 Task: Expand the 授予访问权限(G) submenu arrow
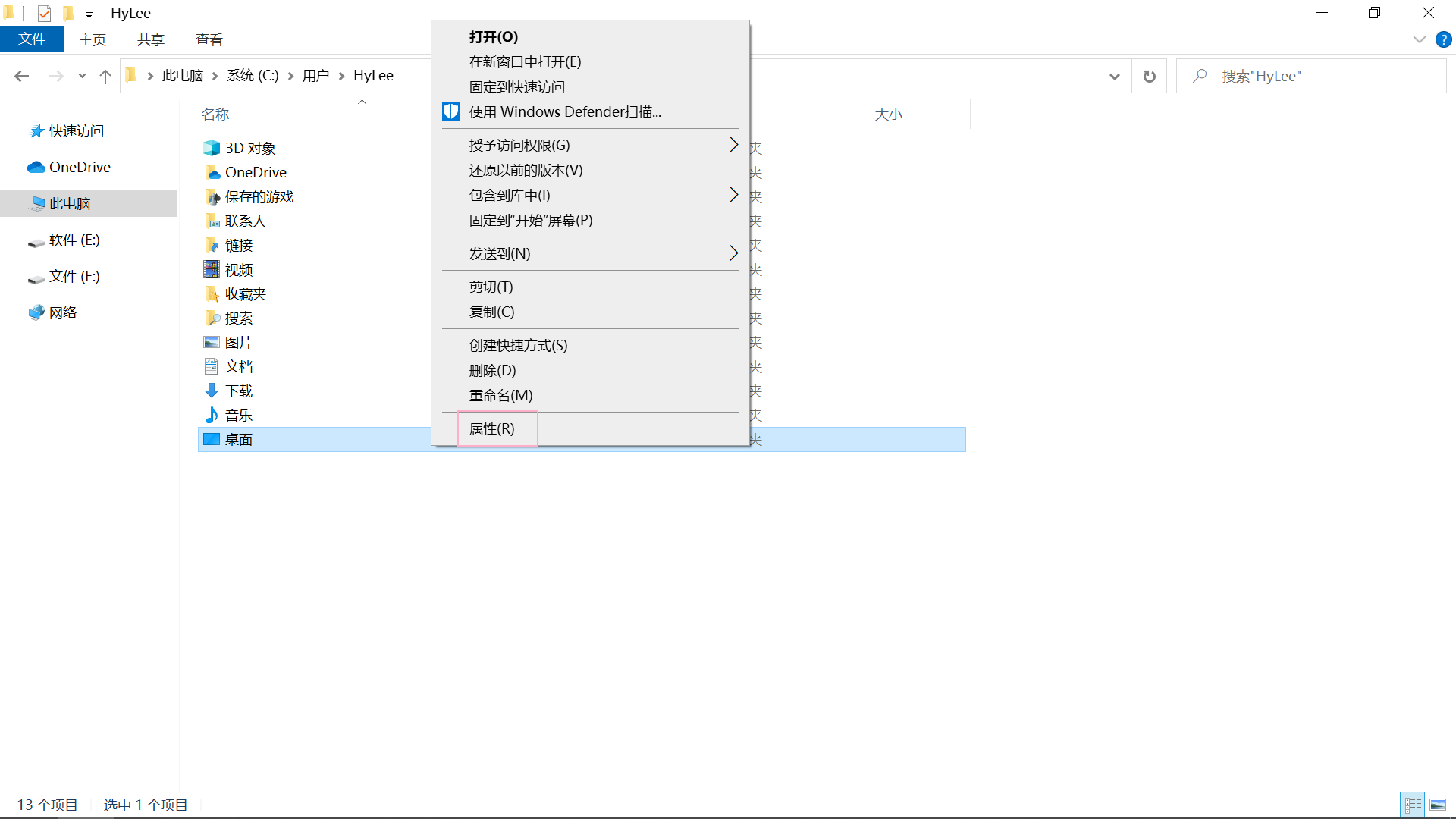(x=733, y=145)
